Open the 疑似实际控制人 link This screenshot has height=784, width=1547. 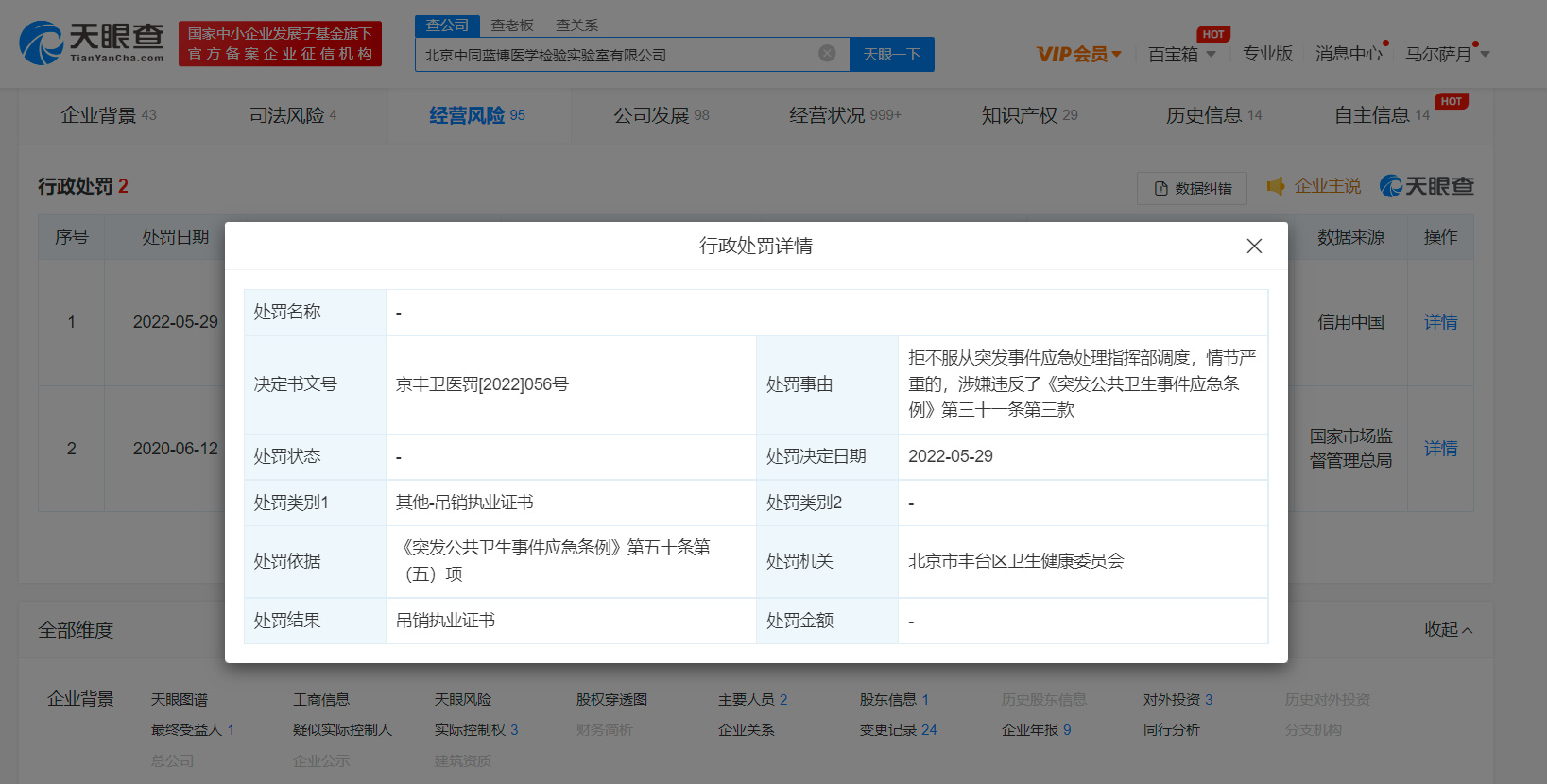pos(342,730)
